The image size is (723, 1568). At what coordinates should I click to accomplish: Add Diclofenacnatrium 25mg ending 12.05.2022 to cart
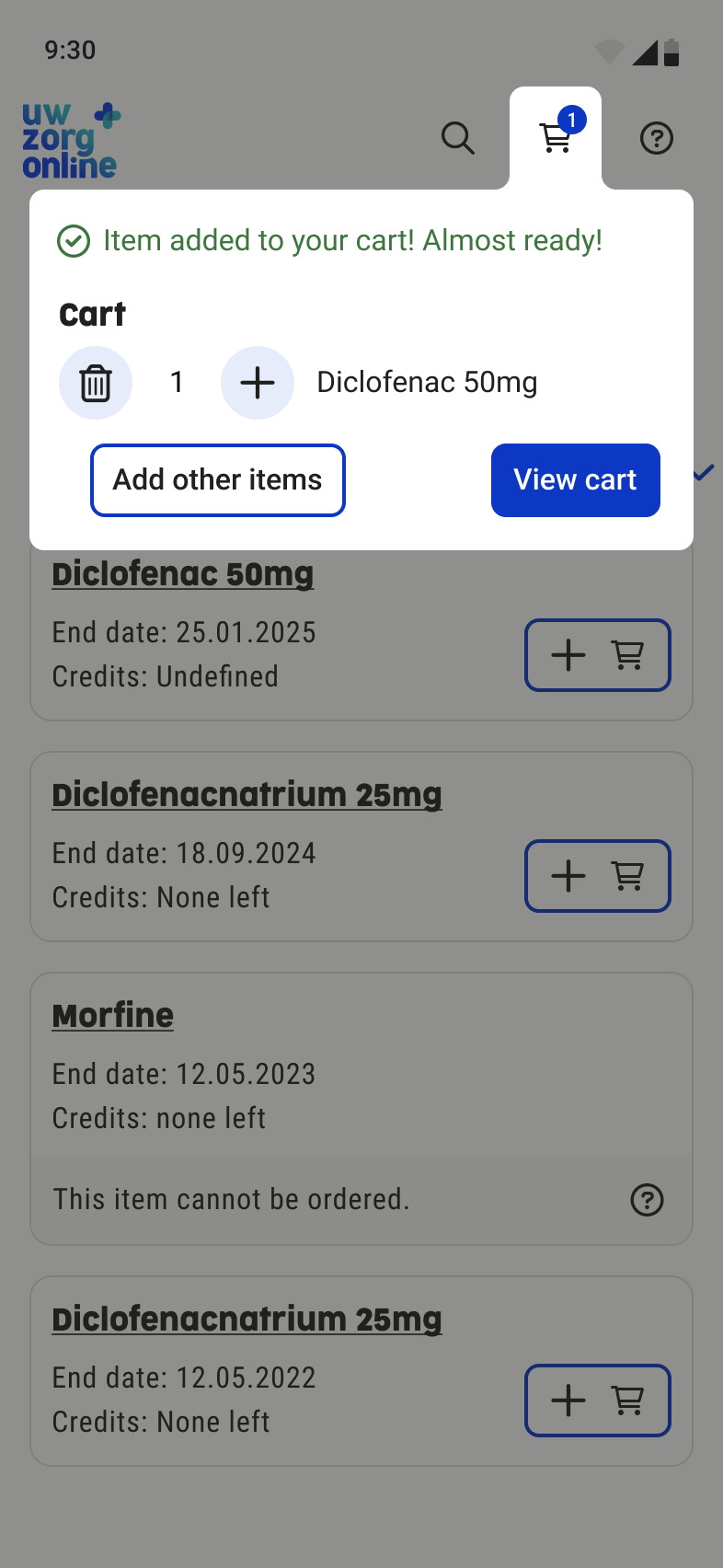pyautogui.click(x=597, y=1401)
